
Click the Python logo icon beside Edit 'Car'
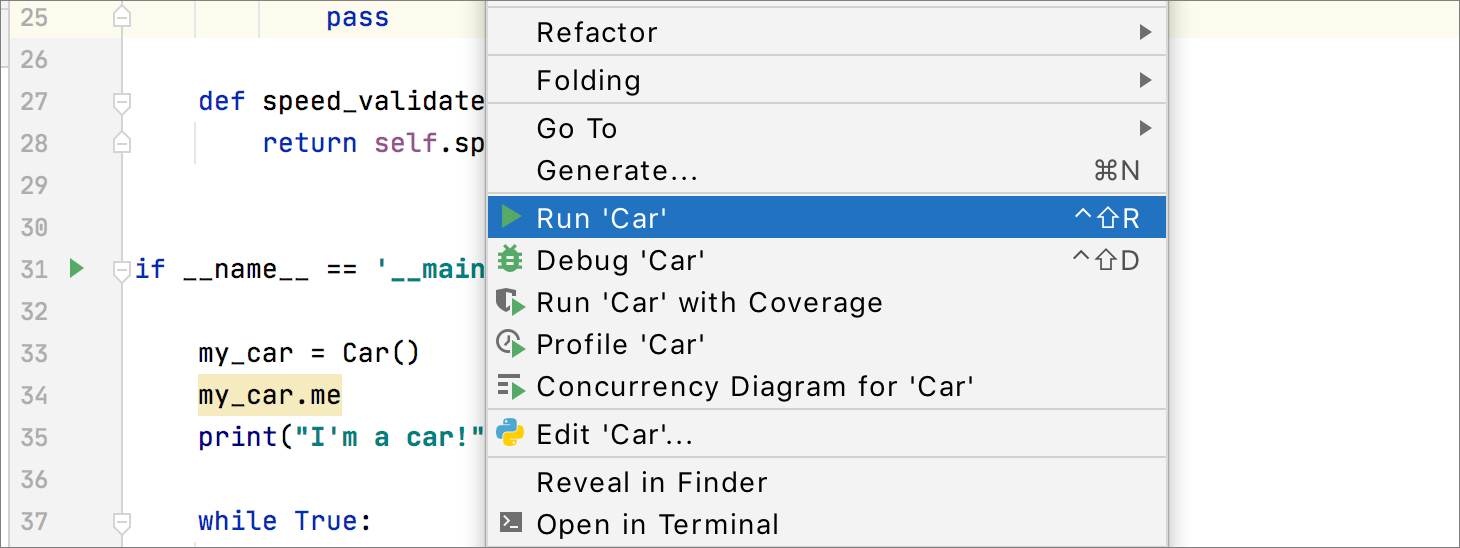point(510,433)
